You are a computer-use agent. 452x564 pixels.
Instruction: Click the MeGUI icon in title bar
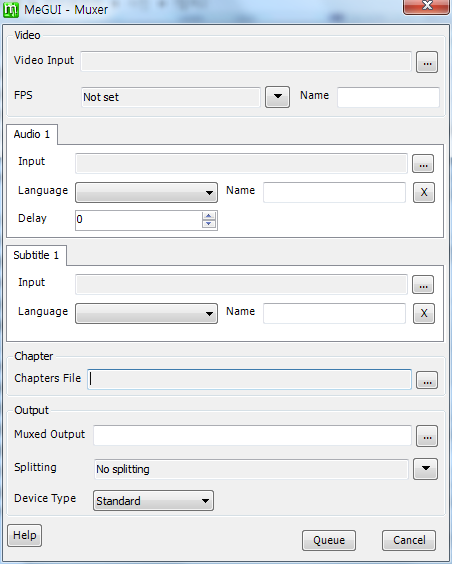(x=10, y=9)
